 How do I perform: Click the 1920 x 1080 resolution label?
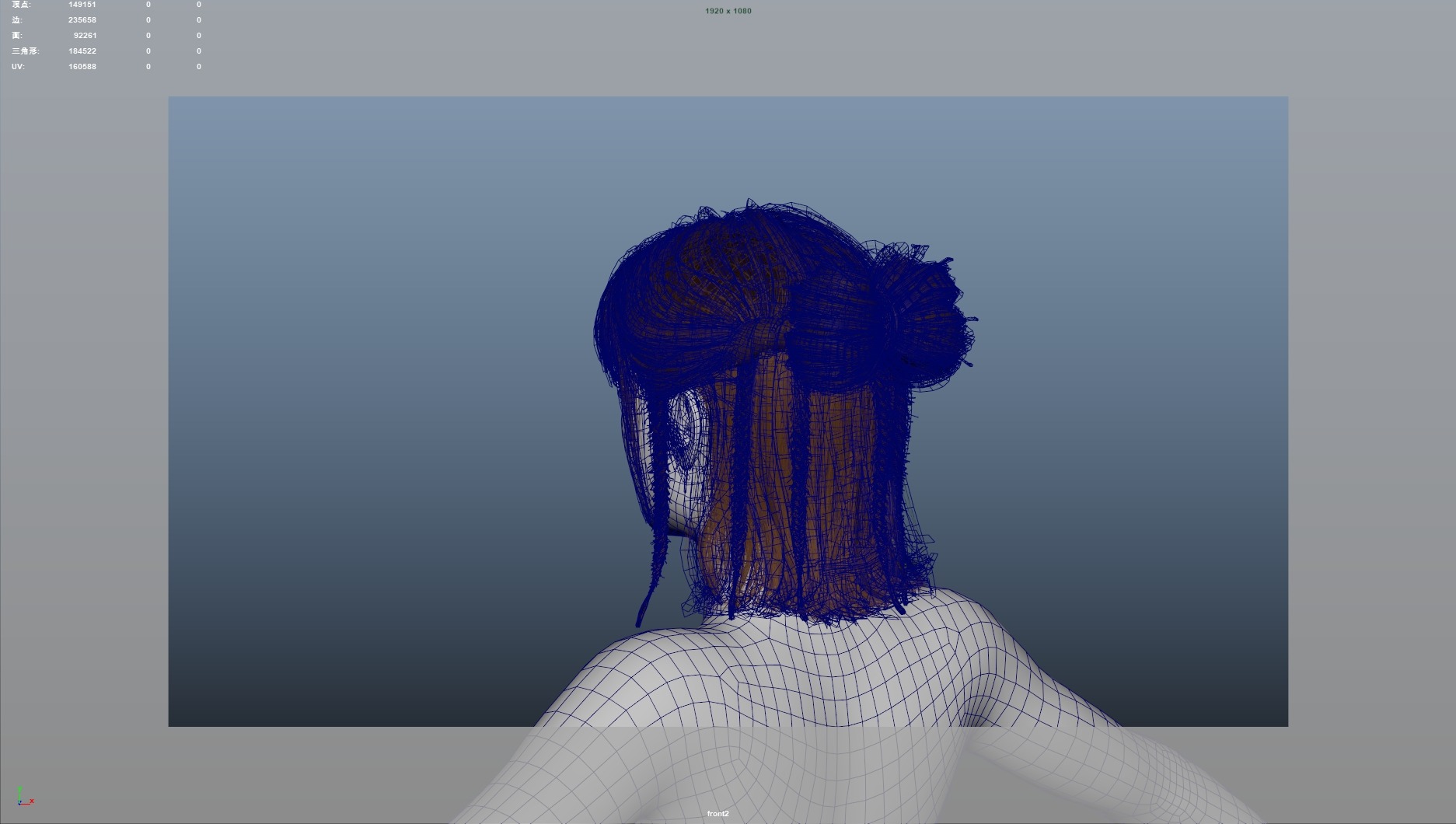pyautogui.click(x=728, y=11)
